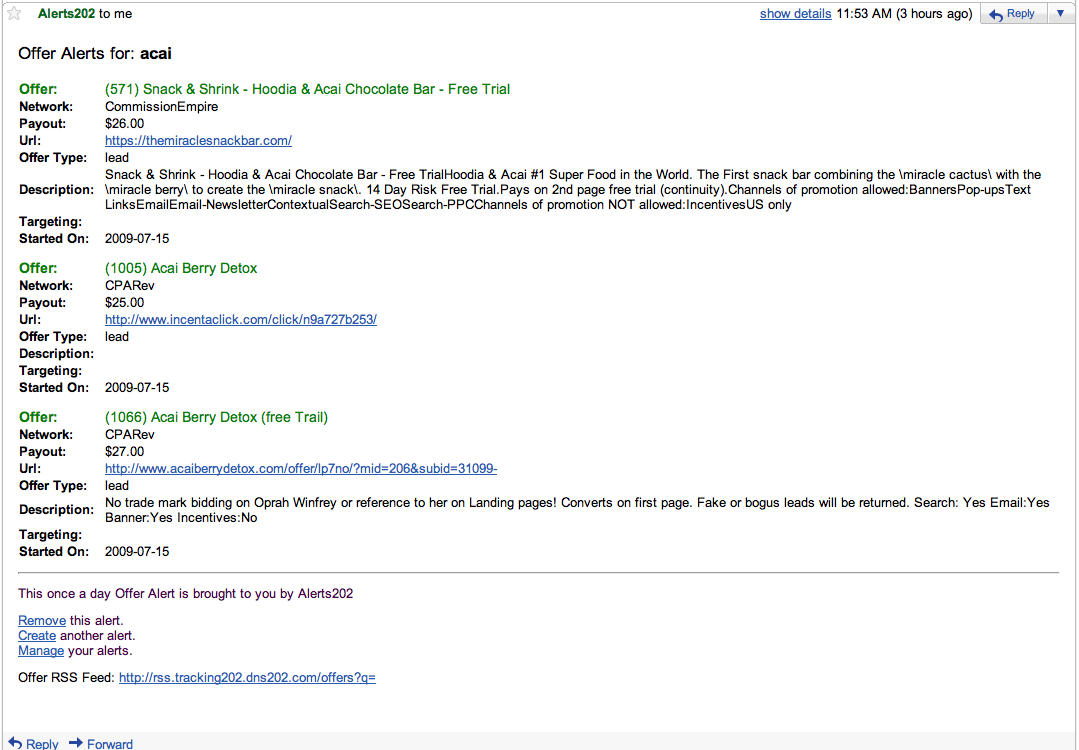This screenshot has width=1079, height=750.
Task: Click the bottom Reply link
Action: pyautogui.click(x=42, y=744)
